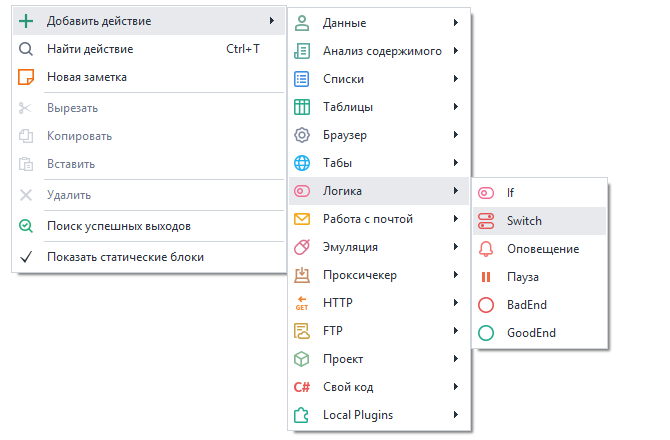Viewport: 670px width, 440px height.
Task: Add the GoodEnd action
Action: click(530, 333)
